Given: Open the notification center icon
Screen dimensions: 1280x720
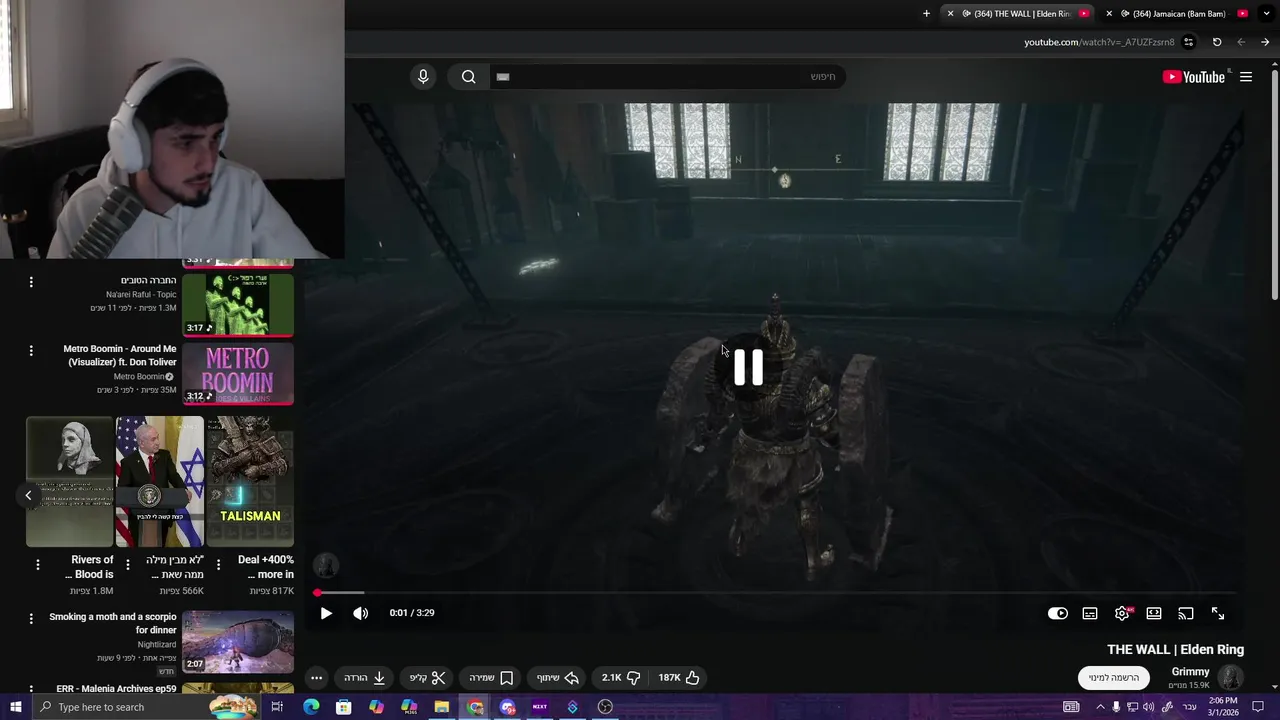Looking at the screenshot, I should pyautogui.click(x=1258, y=707).
